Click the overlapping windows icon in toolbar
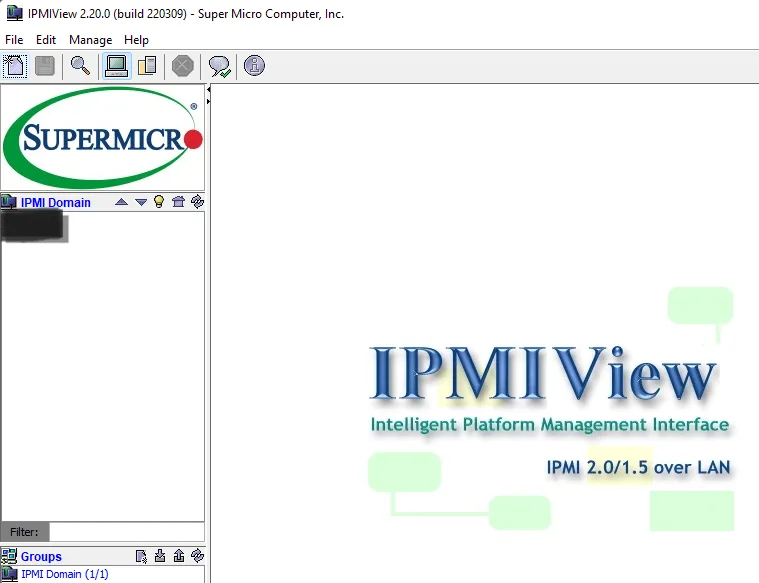Screen dimensions: 759x583 147,66
